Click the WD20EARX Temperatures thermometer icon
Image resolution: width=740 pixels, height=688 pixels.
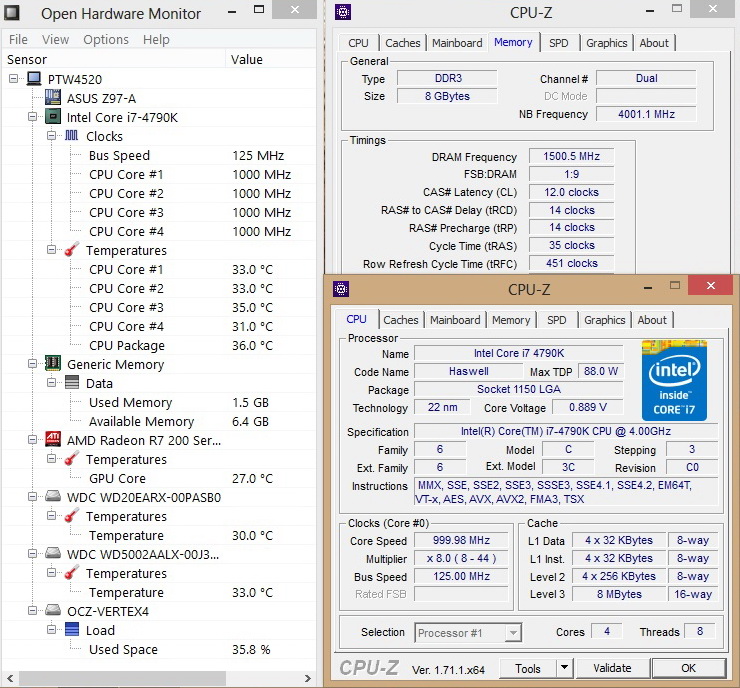click(x=71, y=516)
